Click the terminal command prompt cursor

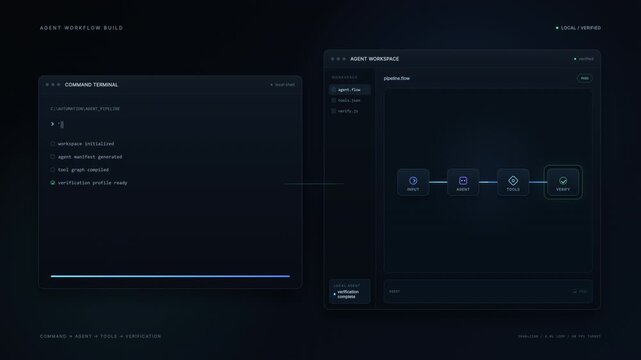62,124
